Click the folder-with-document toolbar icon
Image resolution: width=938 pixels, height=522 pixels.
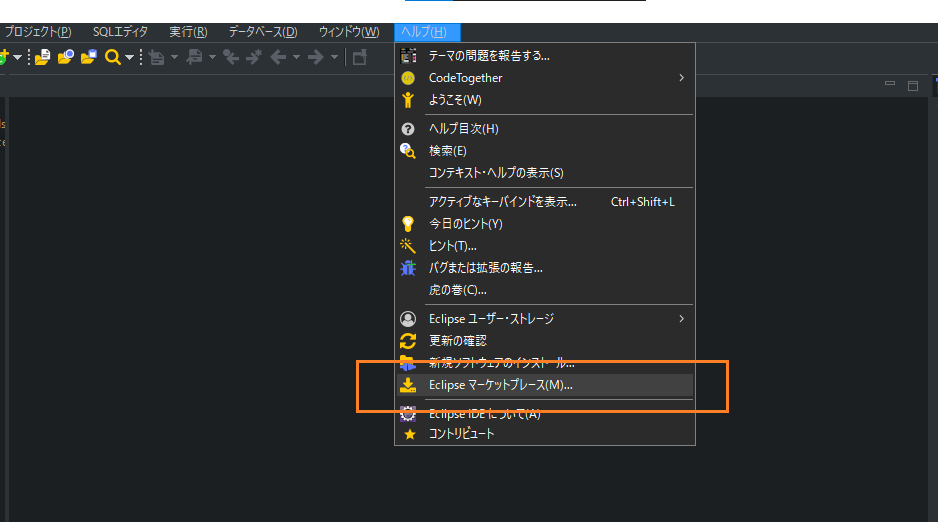coord(42,57)
